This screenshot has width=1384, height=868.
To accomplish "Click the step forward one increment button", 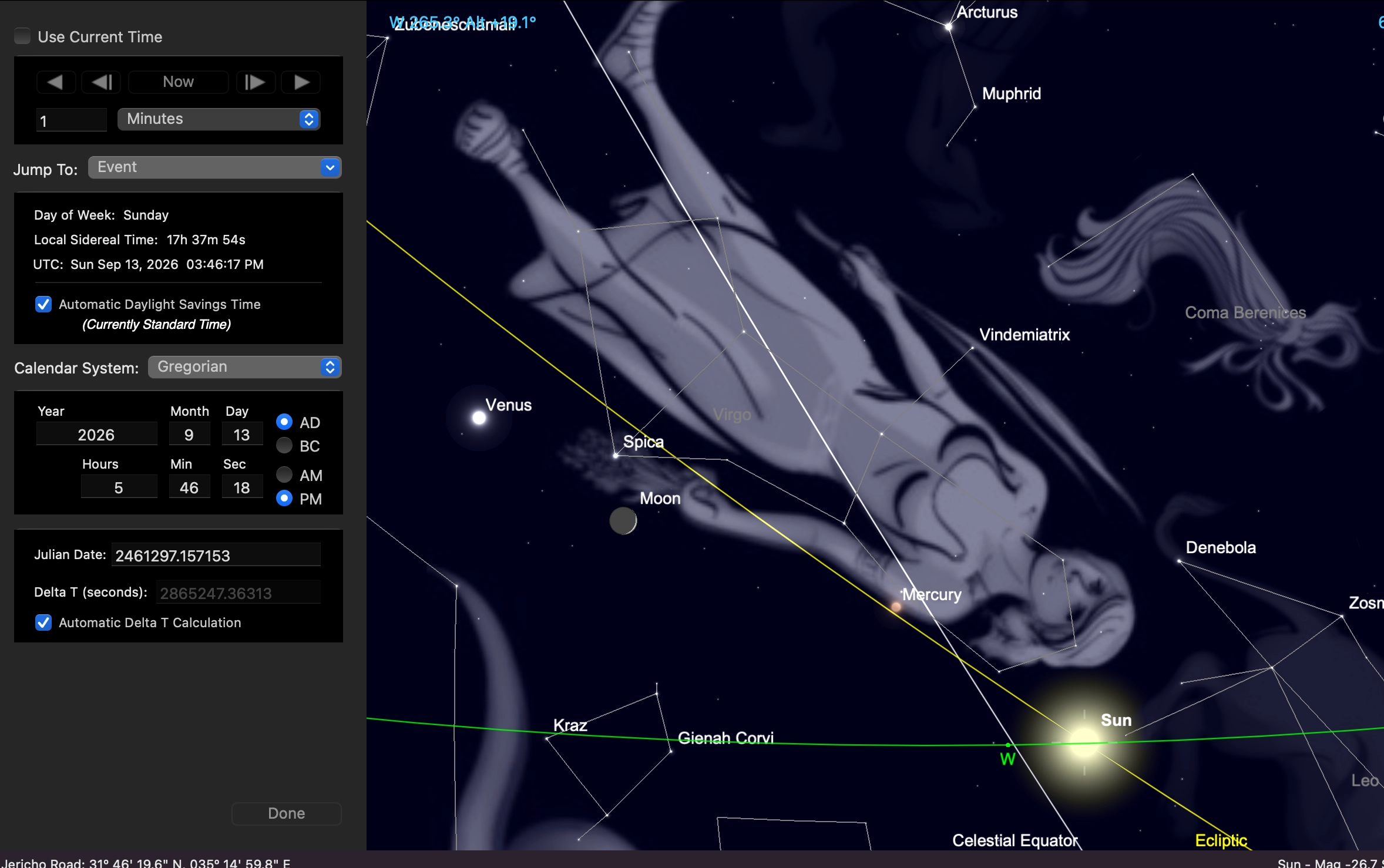I will pyautogui.click(x=255, y=82).
